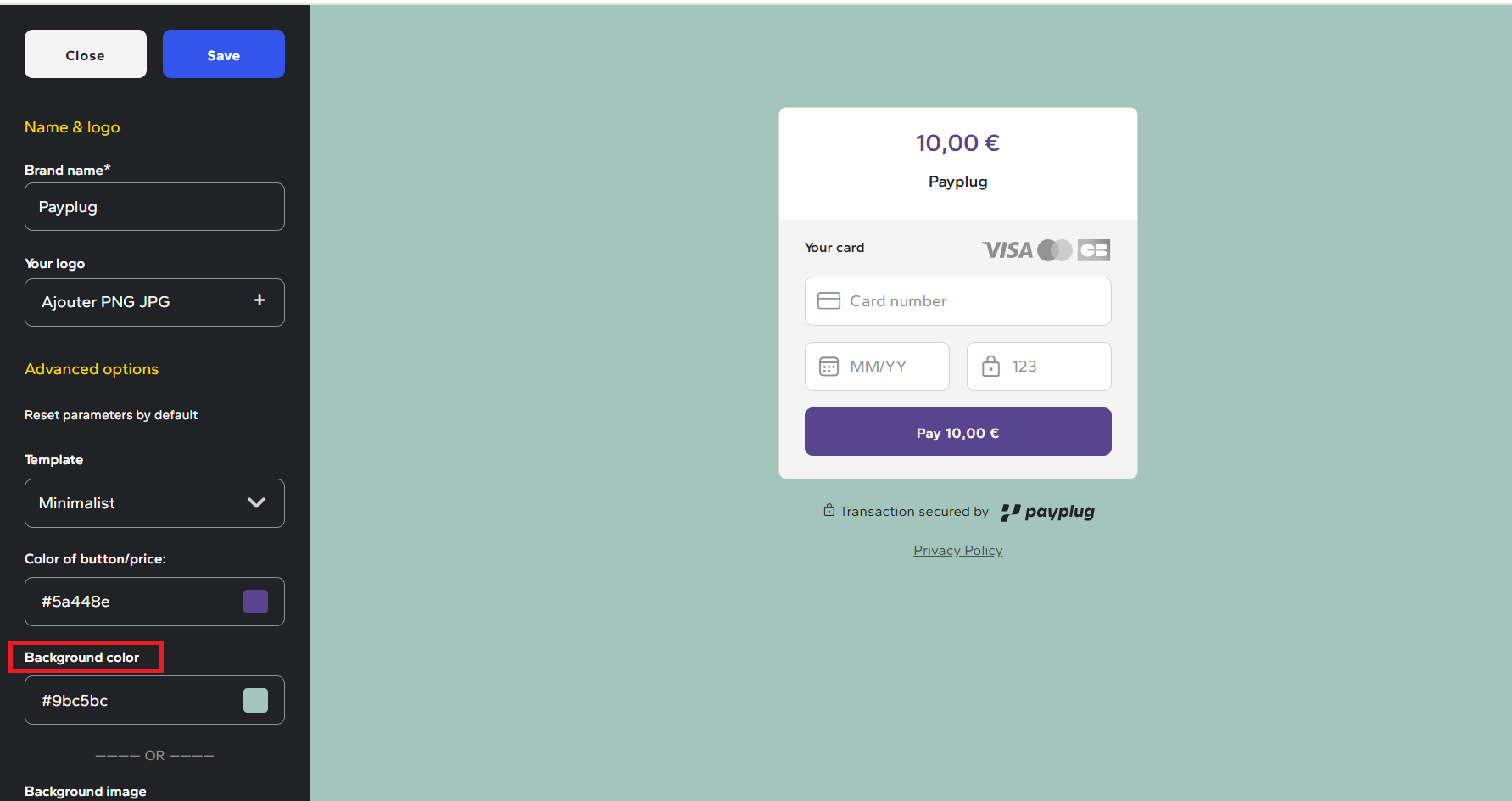This screenshot has height=801, width=1512.
Task: Click the Close button
Action: pyautogui.click(x=86, y=54)
